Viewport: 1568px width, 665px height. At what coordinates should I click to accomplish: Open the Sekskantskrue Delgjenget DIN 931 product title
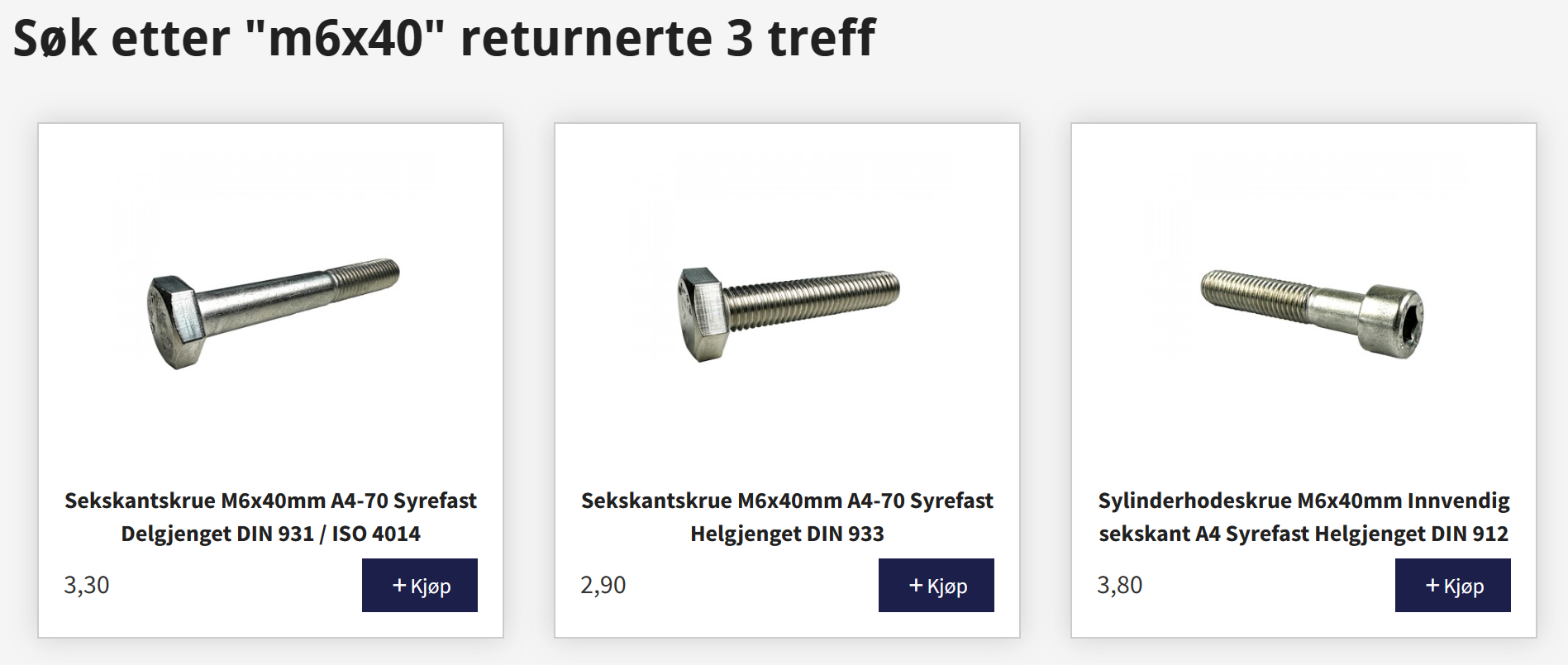pyautogui.click(x=270, y=517)
